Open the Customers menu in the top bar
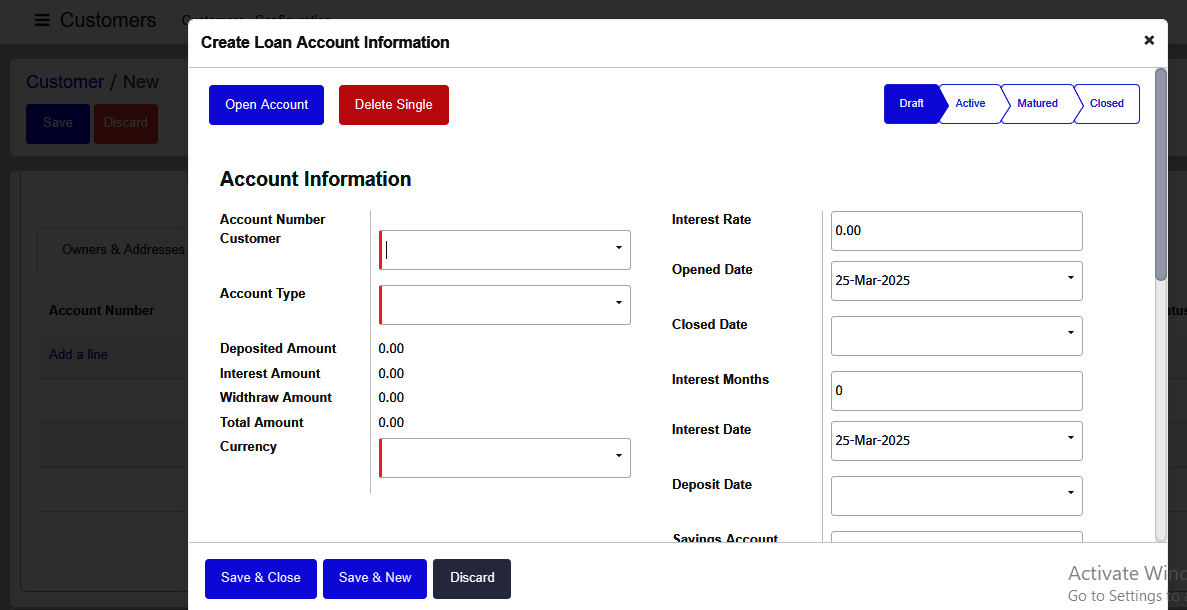 pos(211,20)
